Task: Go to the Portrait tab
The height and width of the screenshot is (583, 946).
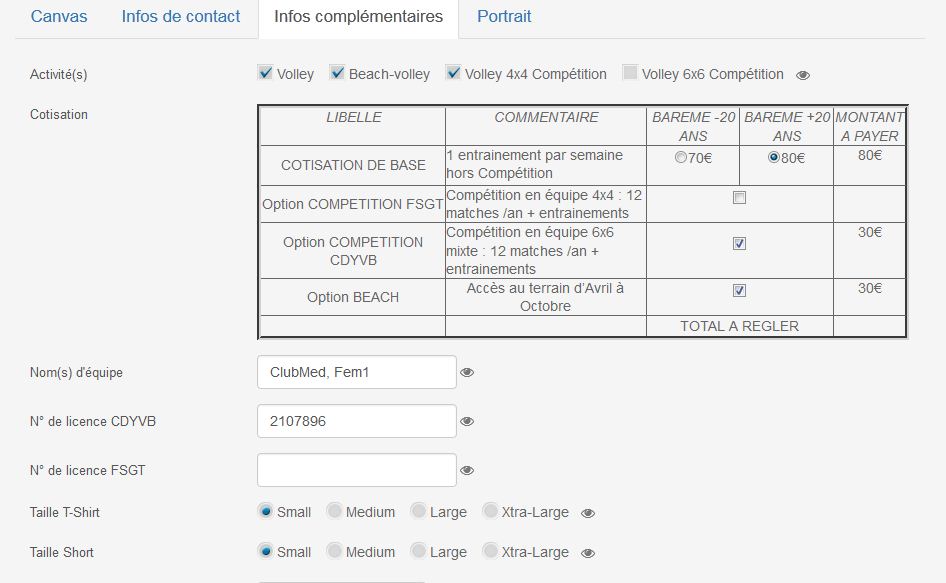Action: 504,16
